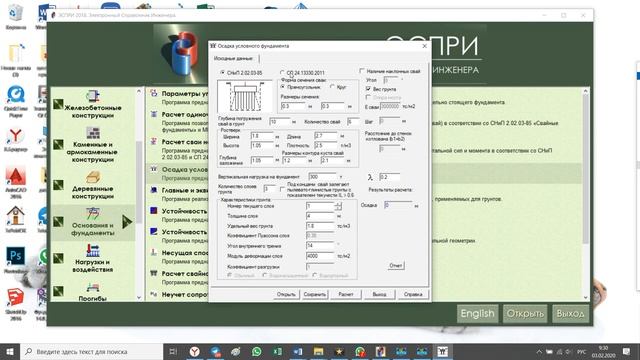Click the Модуль деформации слоя field

[320, 256]
